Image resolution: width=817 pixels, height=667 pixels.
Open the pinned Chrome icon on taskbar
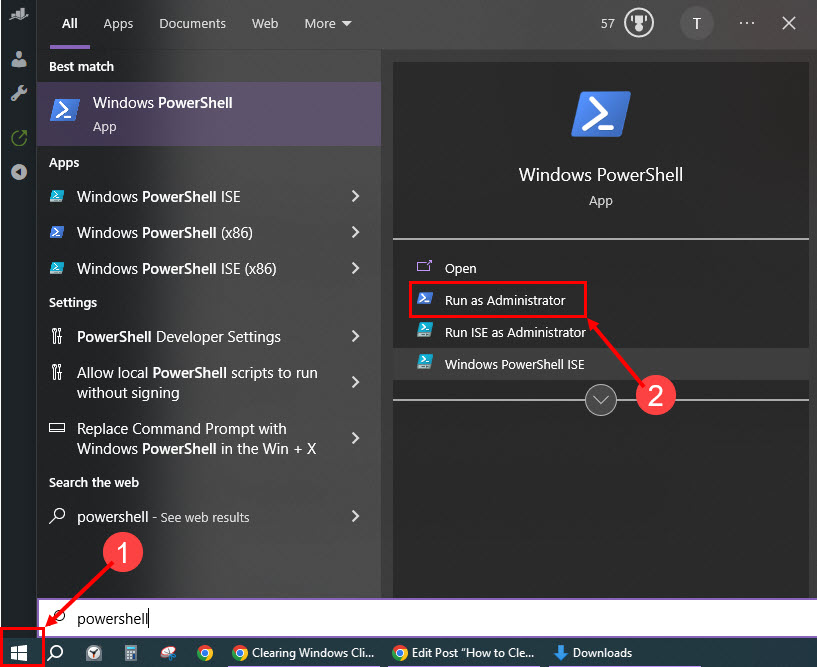(205, 653)
